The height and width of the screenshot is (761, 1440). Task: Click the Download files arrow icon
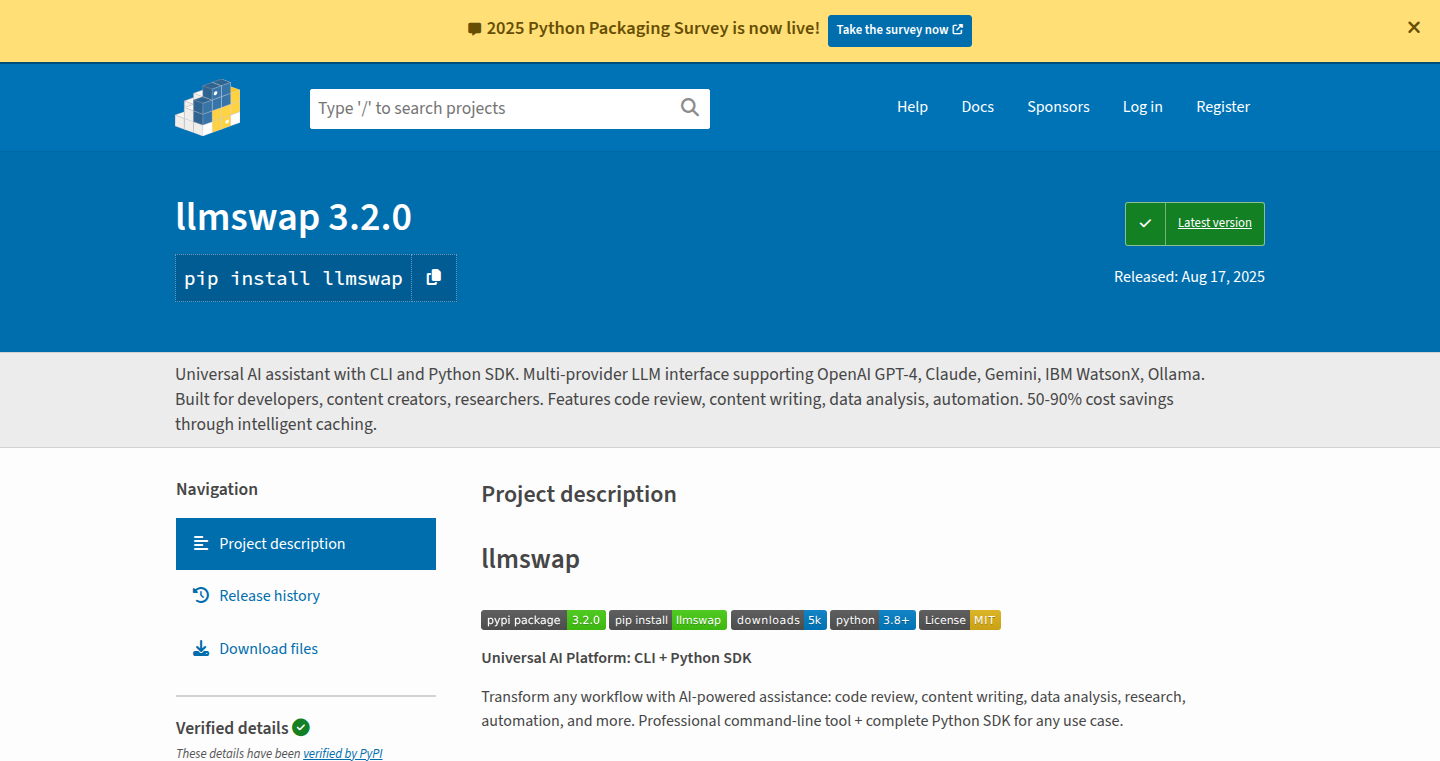(x=201, y=648)
